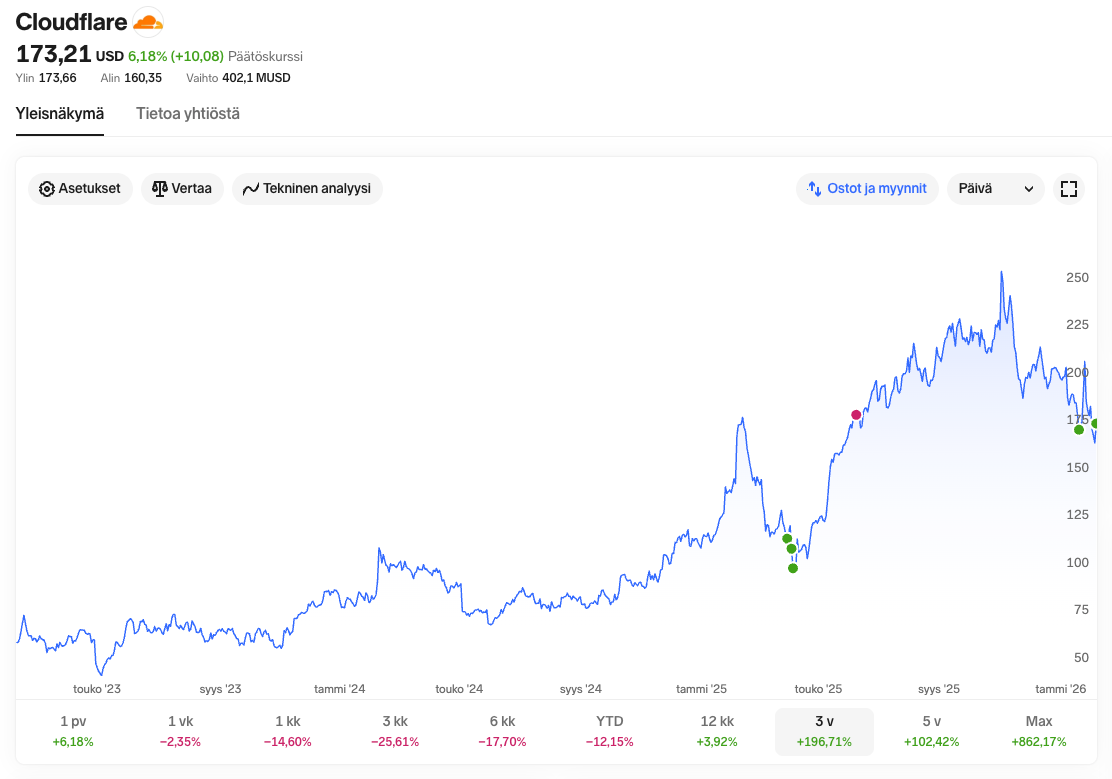The width and height of the screenshot is (1112, 779).
Task: Select the 12 kk time range
Action: point(717,731)
